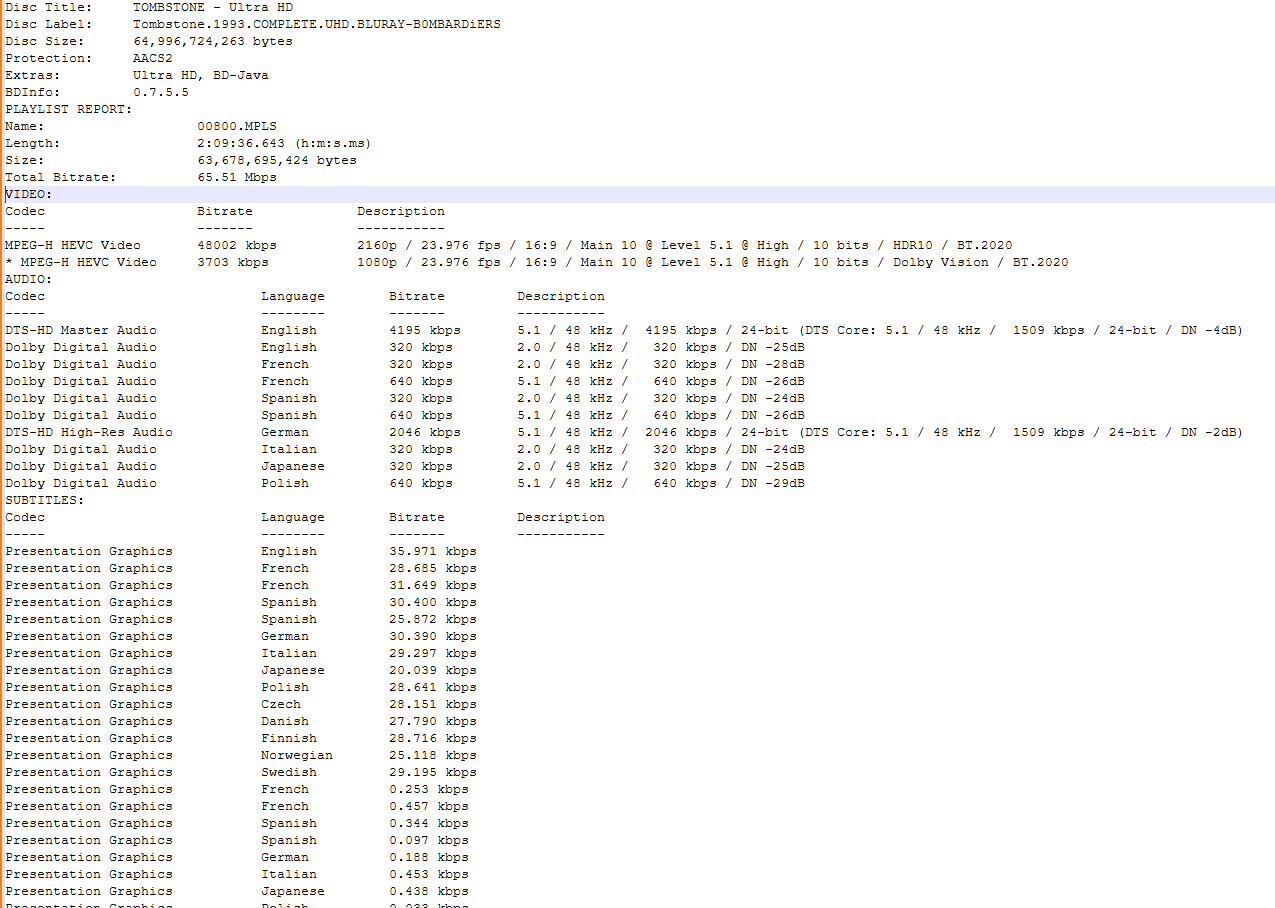Click the DTS-HD High-Res Audio German row
This screenshot has height=908, width=1275.
coord(300,431)
